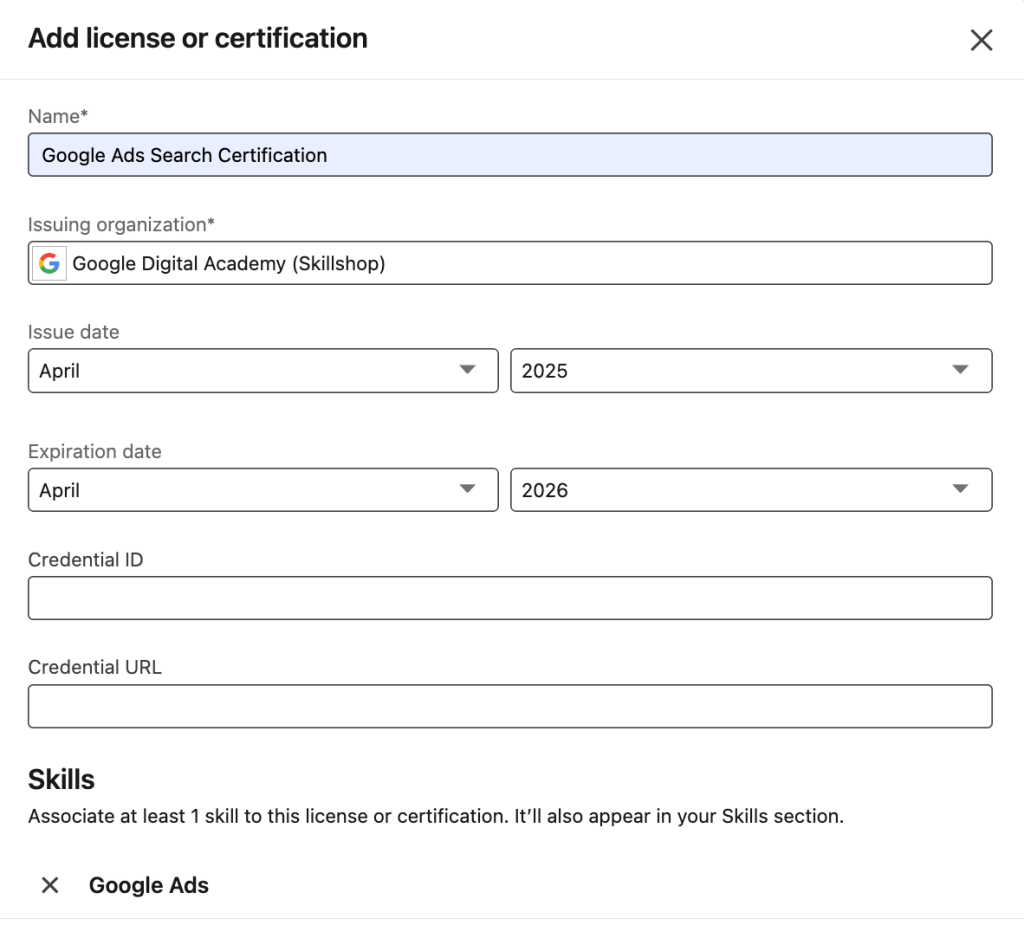
Task: Focus the Credential URL text field
Action: coord(510,706)
